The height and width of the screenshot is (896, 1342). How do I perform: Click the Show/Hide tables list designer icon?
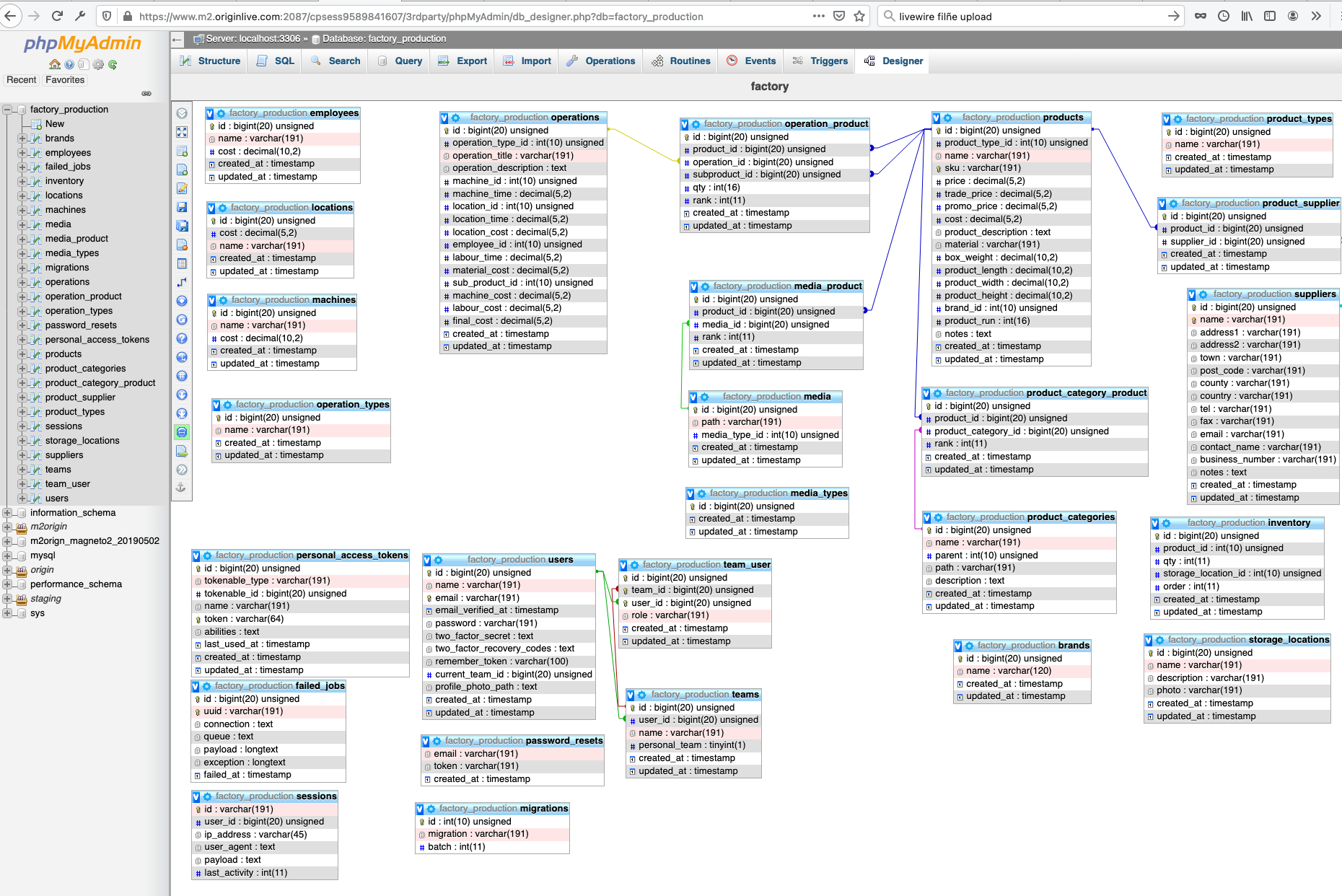pos(182,113)
